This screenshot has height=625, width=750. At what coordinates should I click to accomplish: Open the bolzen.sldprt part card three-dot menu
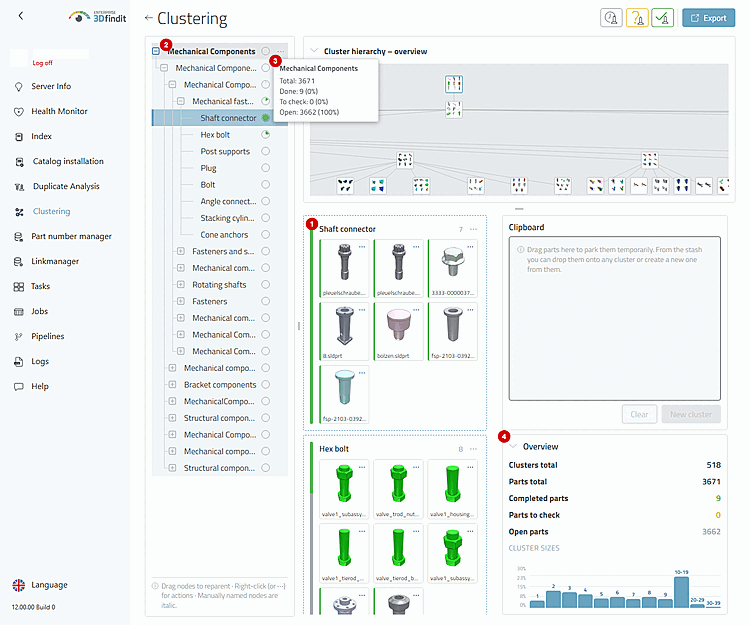click(416, 310)
